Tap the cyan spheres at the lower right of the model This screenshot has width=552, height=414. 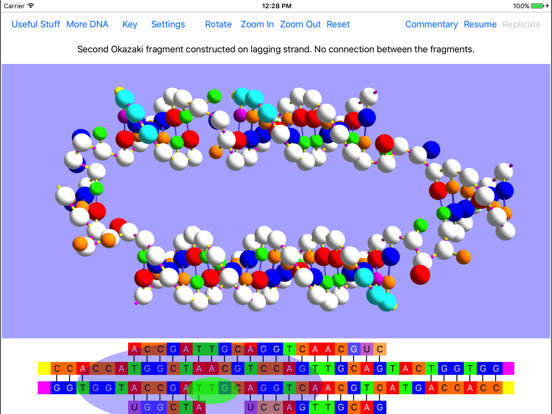pyautogui.click(x=378, y=290)
